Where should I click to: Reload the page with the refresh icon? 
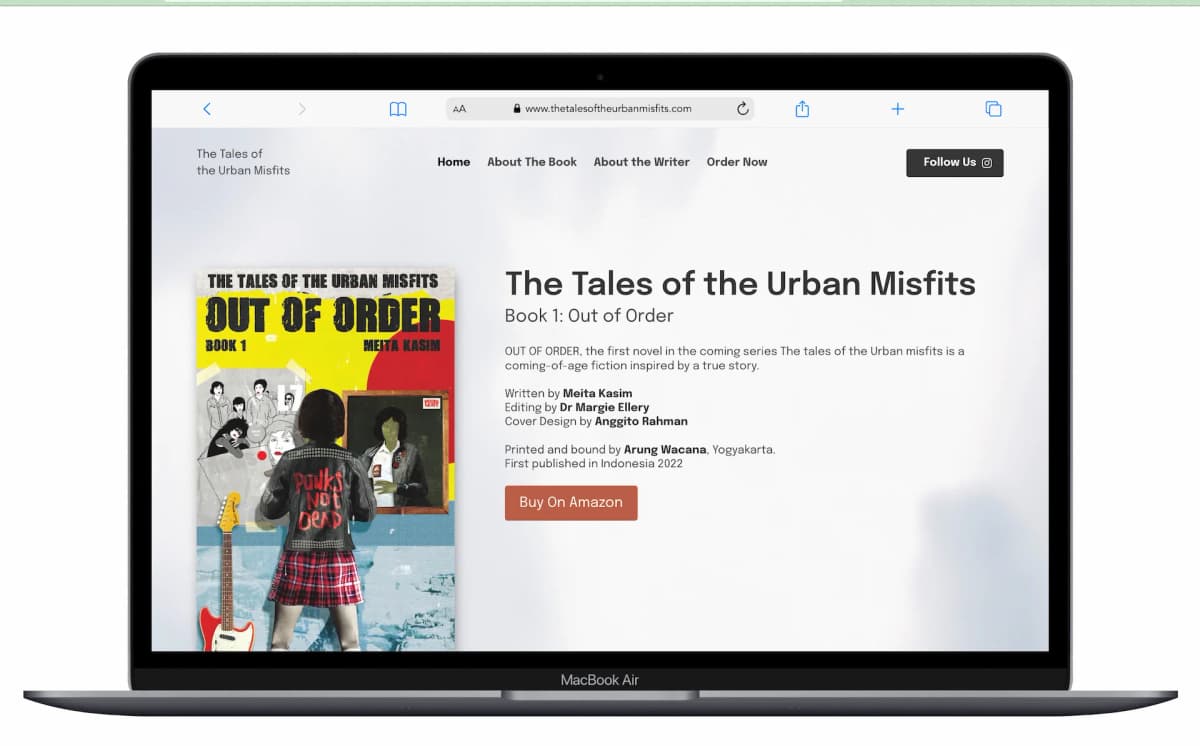tap(743, 109)
